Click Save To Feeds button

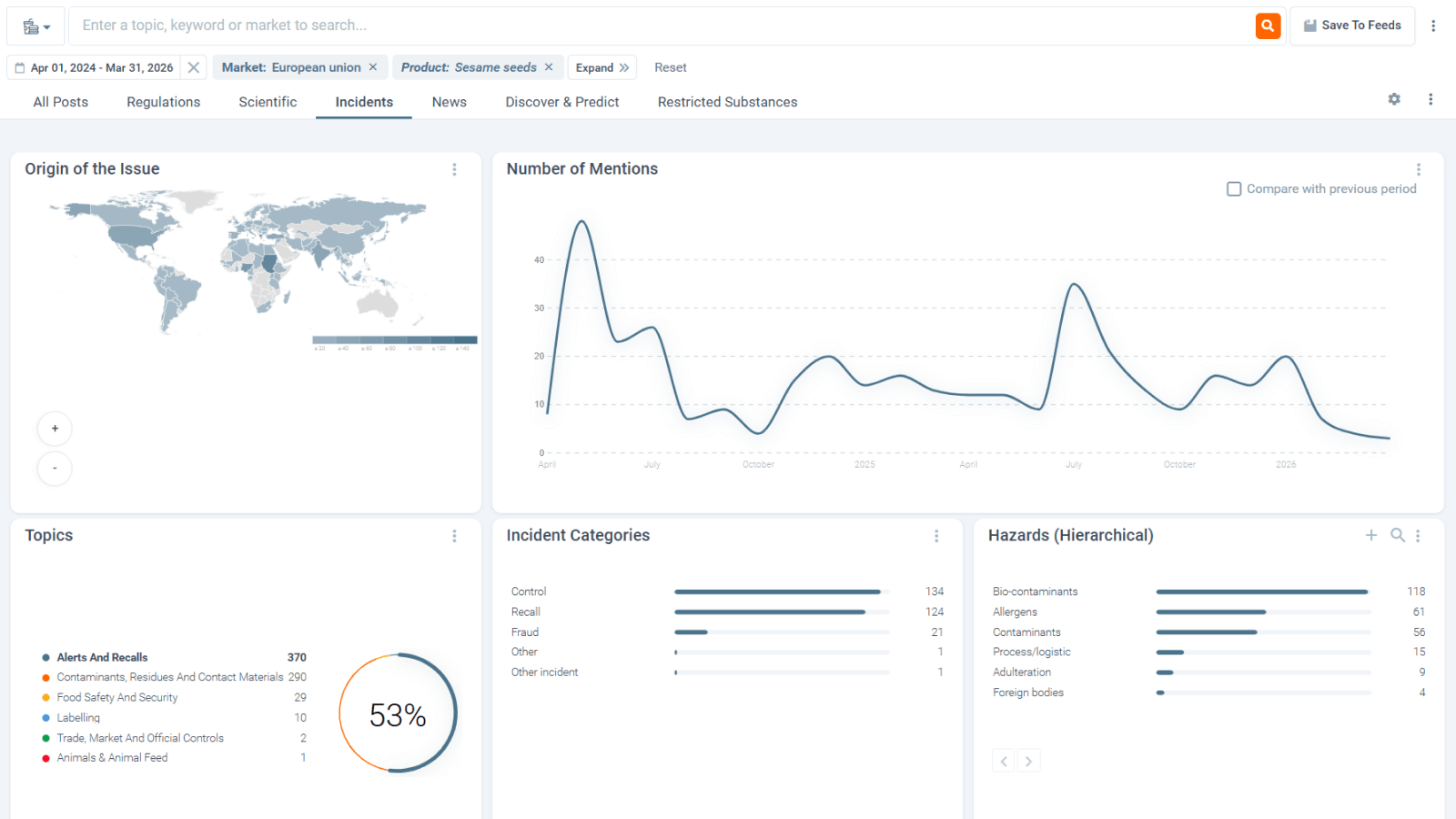[1351, 25]
